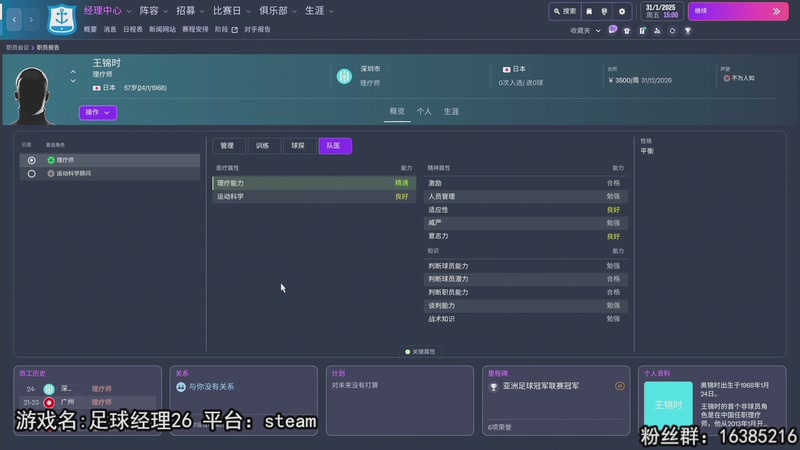Viewport: 800px width, 450px height.
Task: Select the 运动科学顾问 role radio button
Action: (32, 173)
